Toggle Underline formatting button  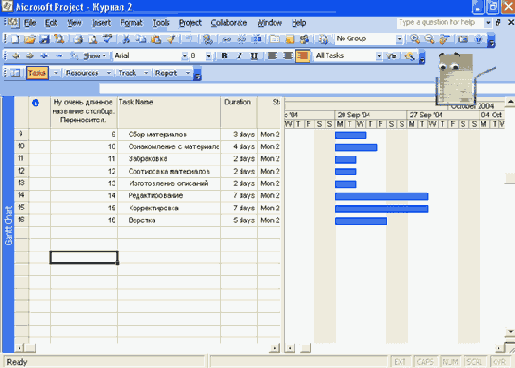(x=254, y=56)
